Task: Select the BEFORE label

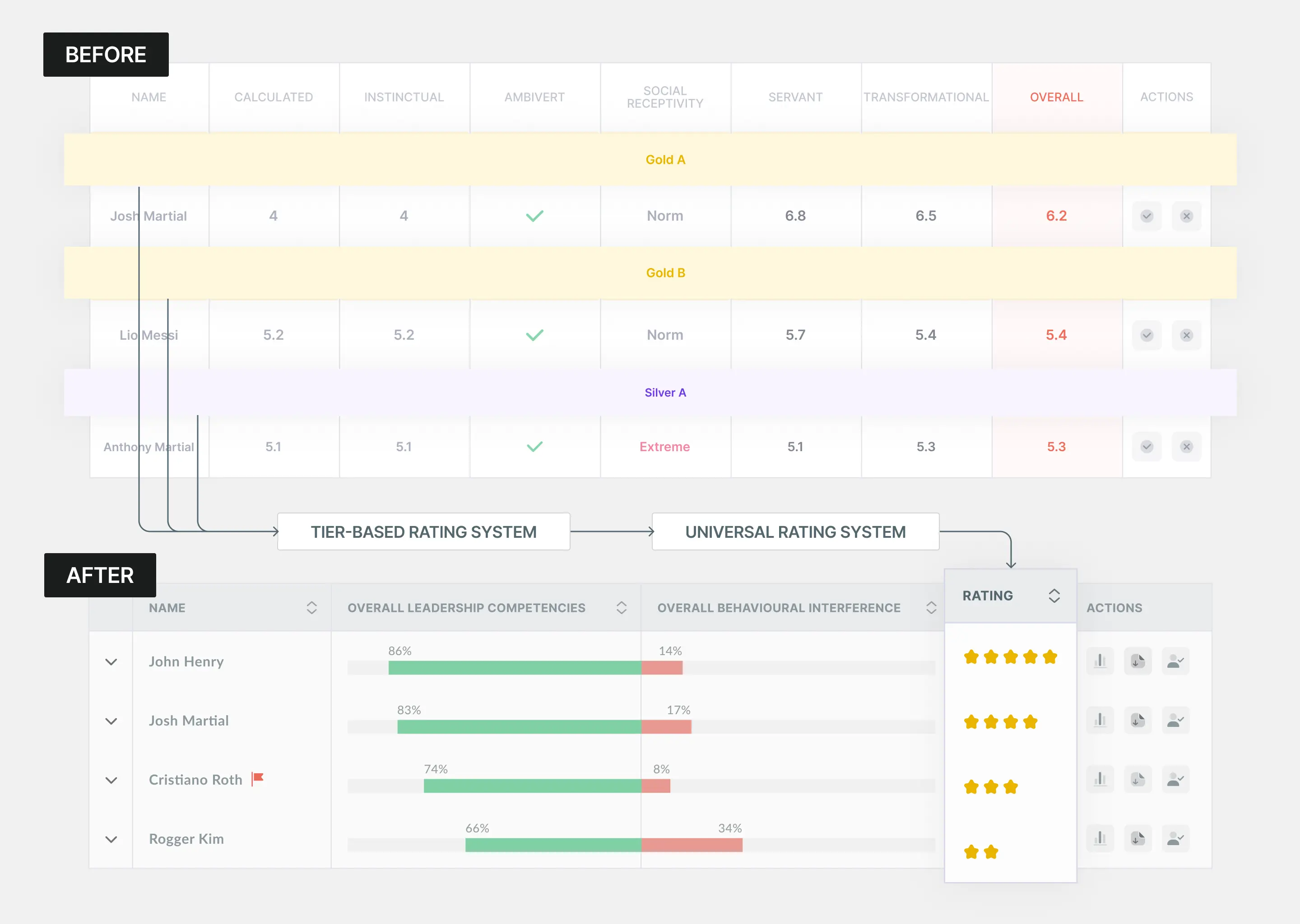Action: [x=106, y=55]
